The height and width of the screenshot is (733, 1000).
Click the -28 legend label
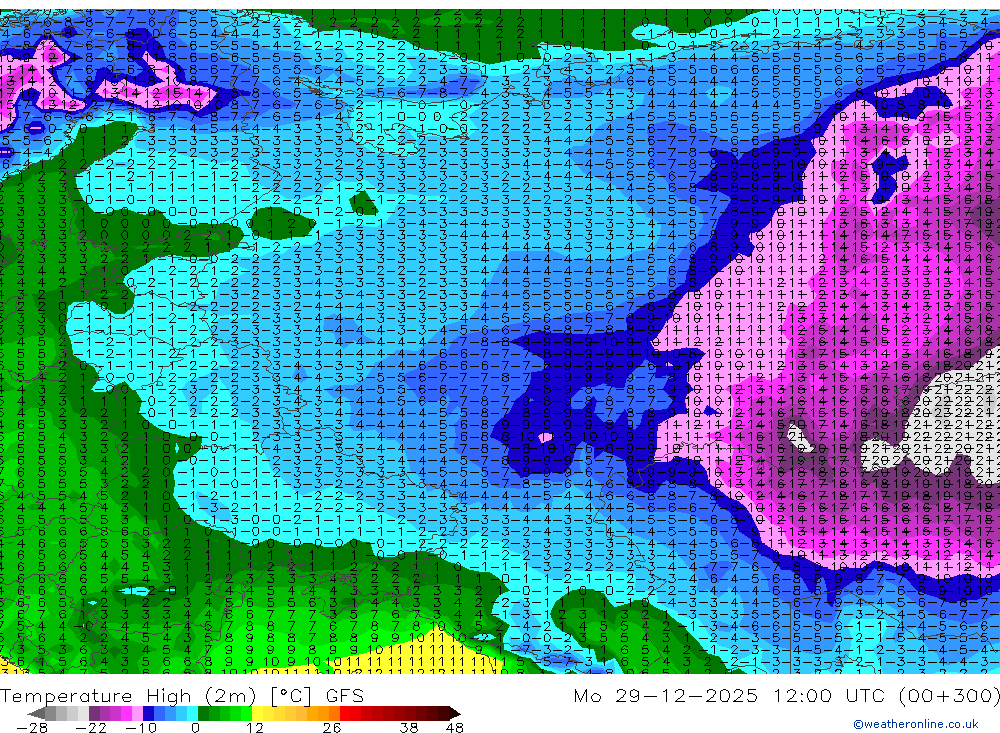tap(32, 728)
